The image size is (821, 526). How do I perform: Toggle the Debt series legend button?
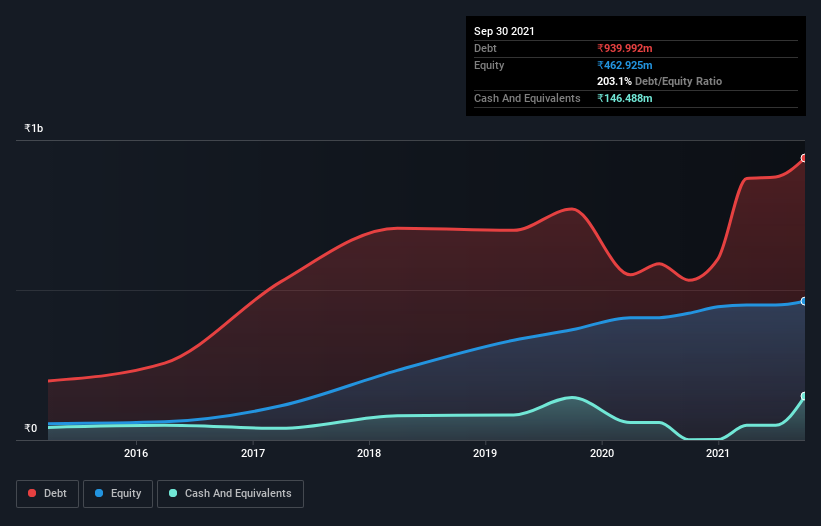(x=48, y=494)
